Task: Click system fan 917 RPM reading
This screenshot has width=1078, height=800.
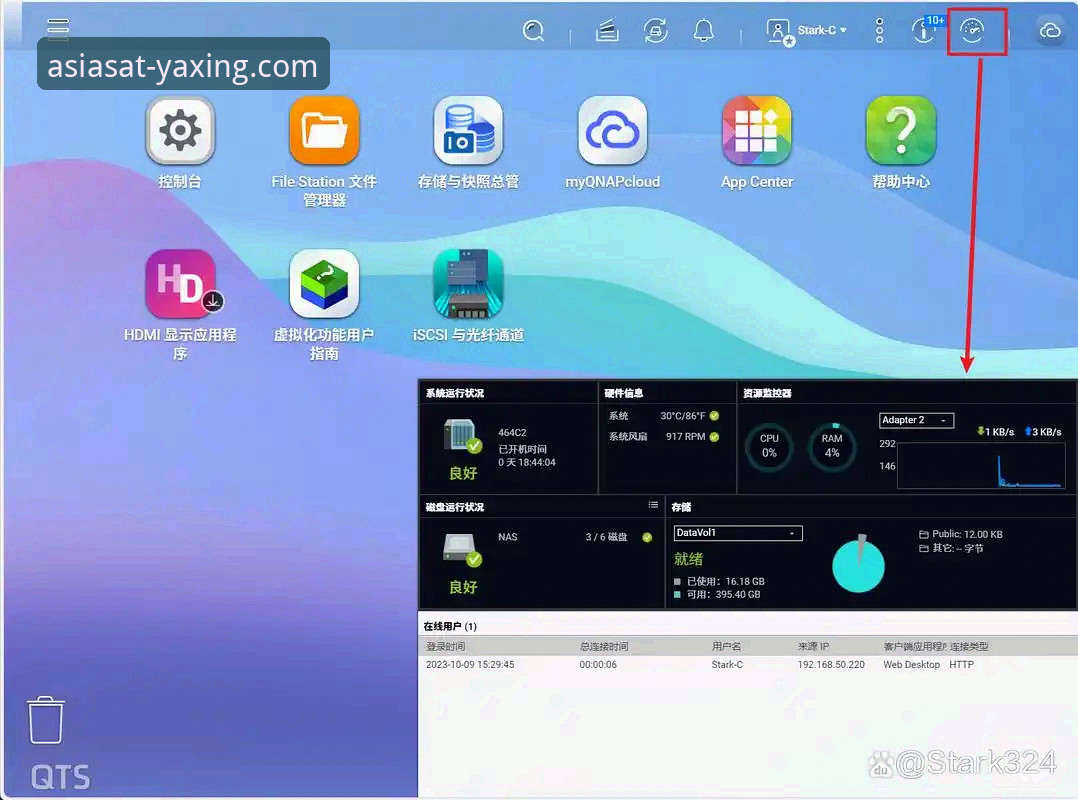Action: click(685, 436)
